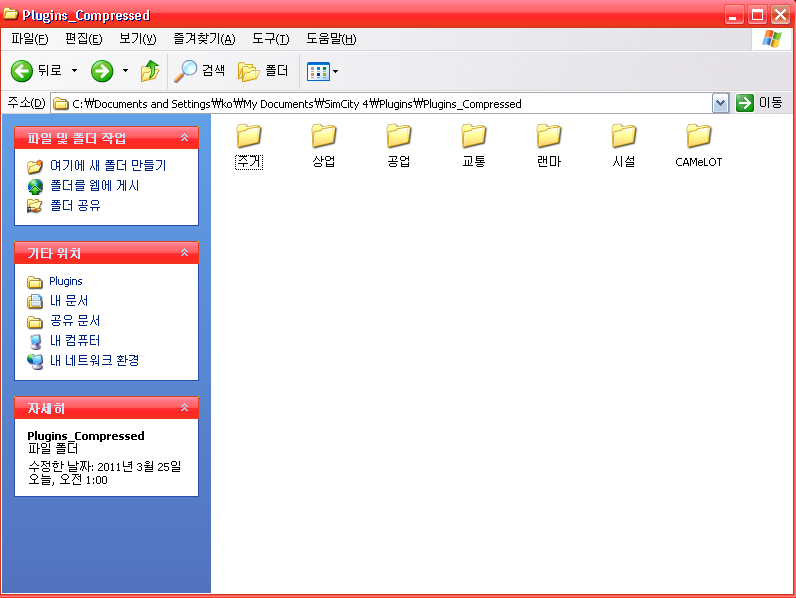Open the Search (검색) toolbar button
The height and width of the screenshot is (598, 796).
coord(199,71)
